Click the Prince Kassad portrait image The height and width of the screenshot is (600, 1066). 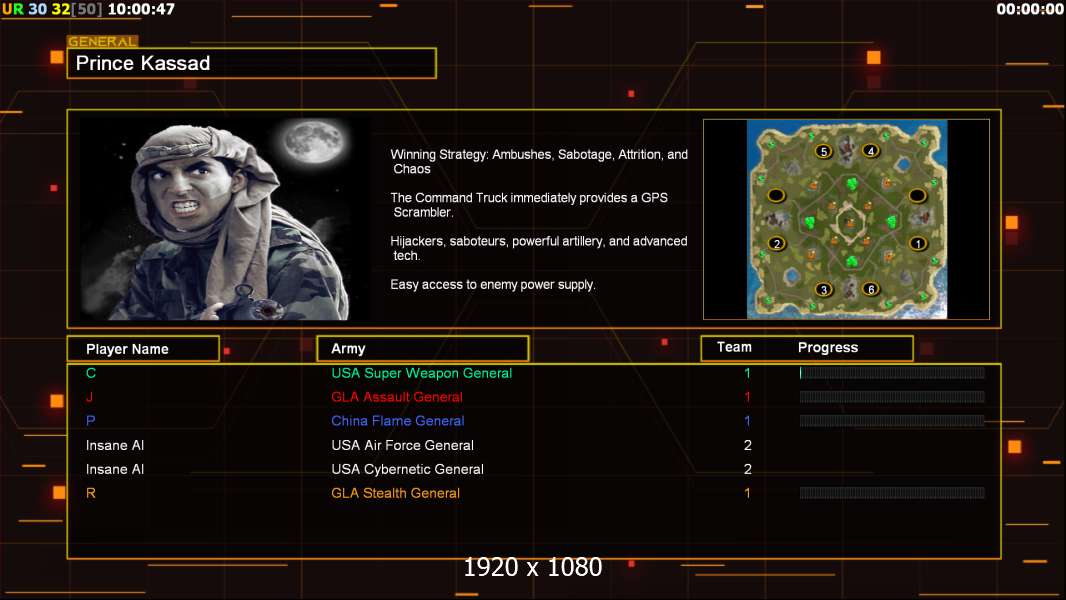(x=224, y=219)
